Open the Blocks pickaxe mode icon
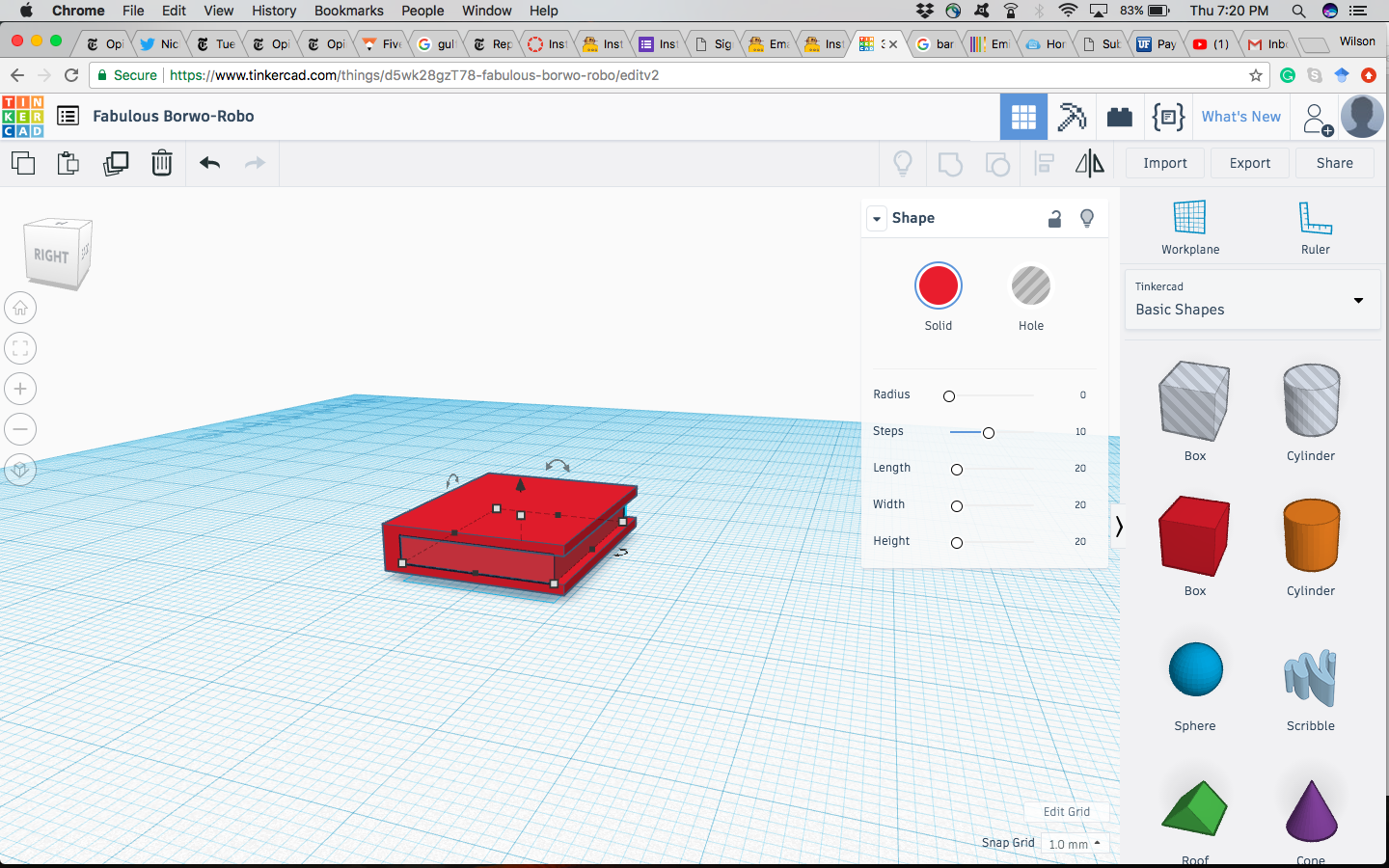 tap(1072, 117)
